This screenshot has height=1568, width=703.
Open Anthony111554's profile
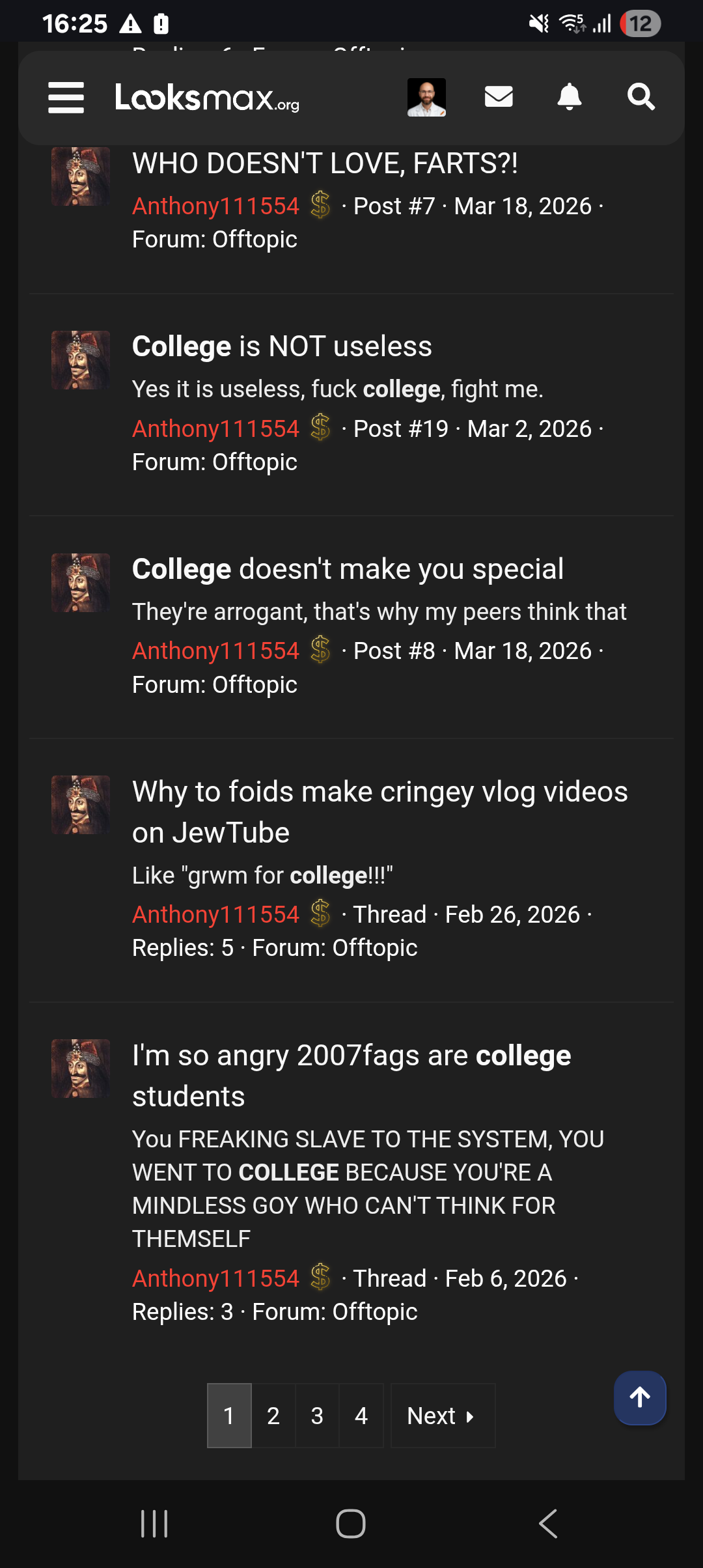pos(215,205)
